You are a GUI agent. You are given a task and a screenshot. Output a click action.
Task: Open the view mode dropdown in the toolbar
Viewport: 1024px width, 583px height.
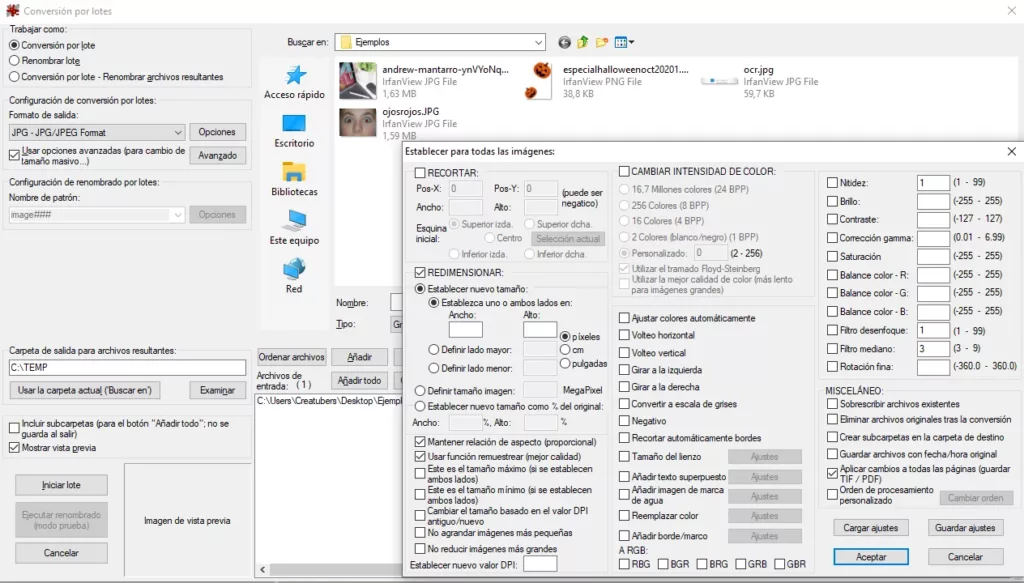628,43
